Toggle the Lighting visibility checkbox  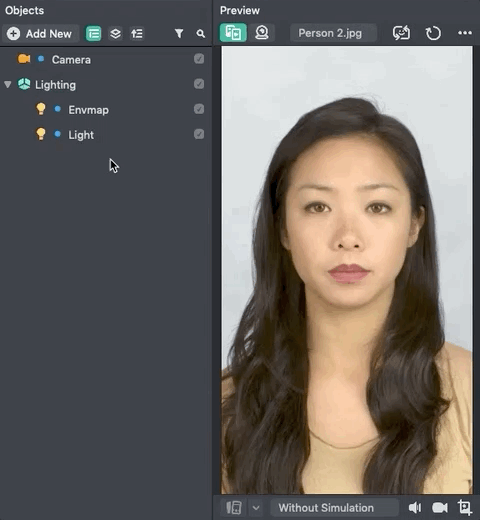[199, 84]
